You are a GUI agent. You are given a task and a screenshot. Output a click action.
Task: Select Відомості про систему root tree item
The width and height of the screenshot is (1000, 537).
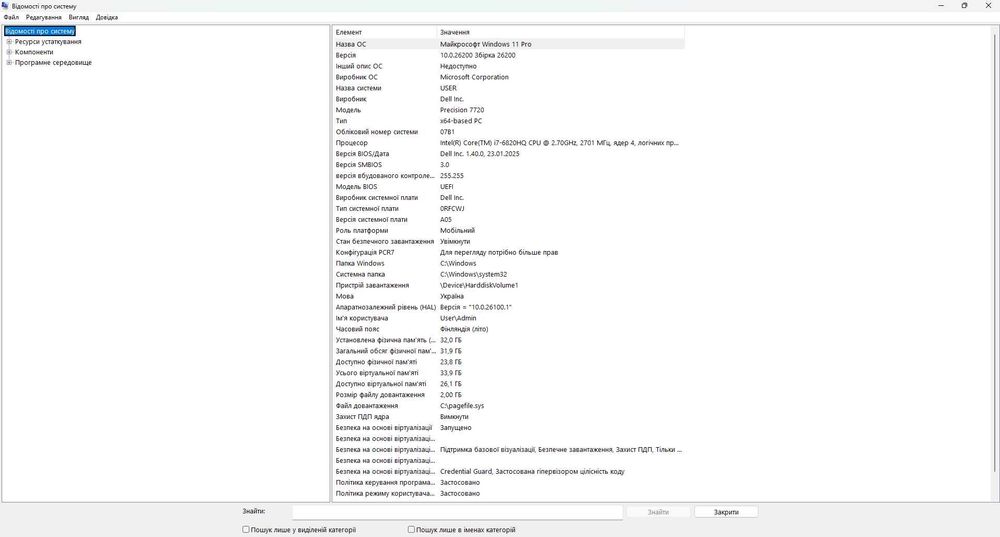point(40,31)
